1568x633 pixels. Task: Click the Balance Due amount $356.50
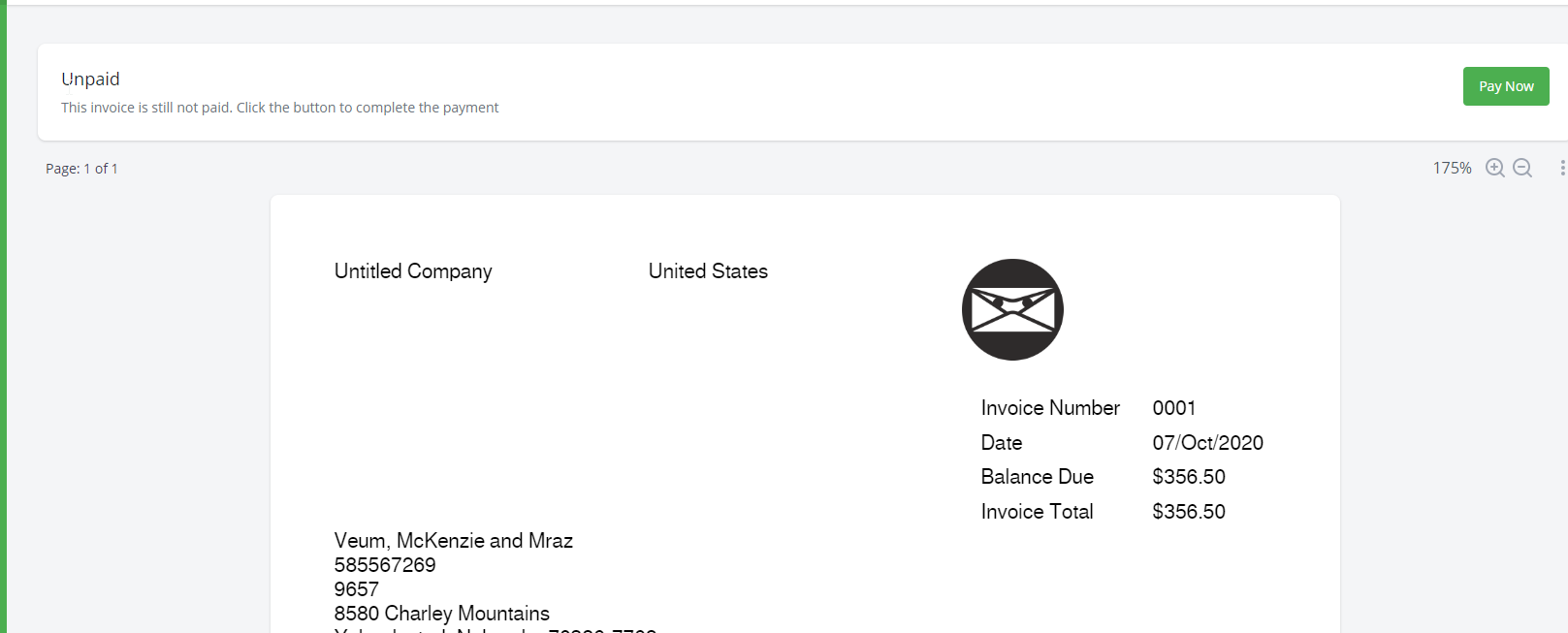point(1189,476)
